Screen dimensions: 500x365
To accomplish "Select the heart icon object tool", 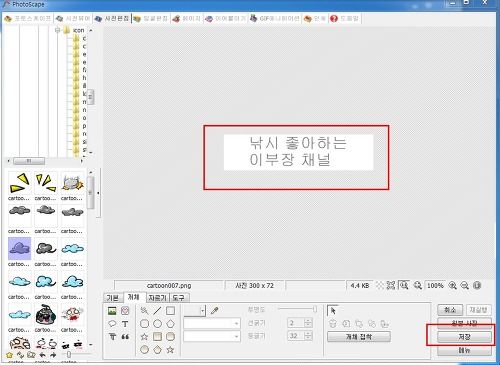I will point(125,311).
